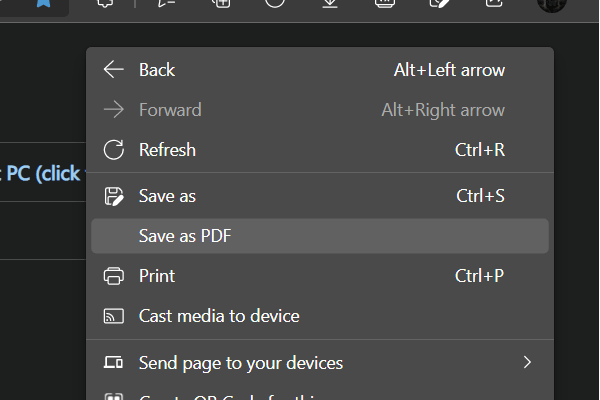Open Print from the context menu
The height and width of the screenshot is (400, 600).
pyautogui.click(x=157, y=276)
